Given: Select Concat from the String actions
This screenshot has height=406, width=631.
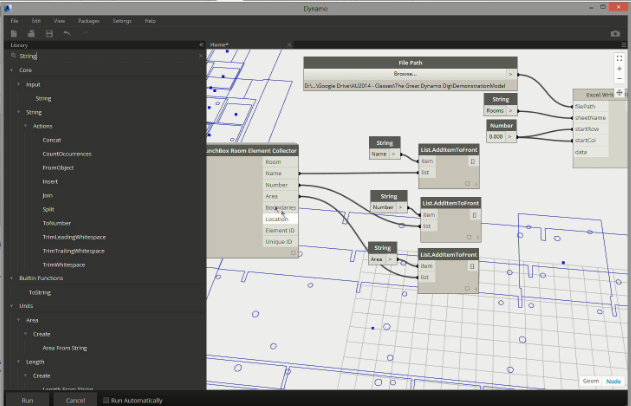Looking at the screenshot, I should [x=50, y=140].
